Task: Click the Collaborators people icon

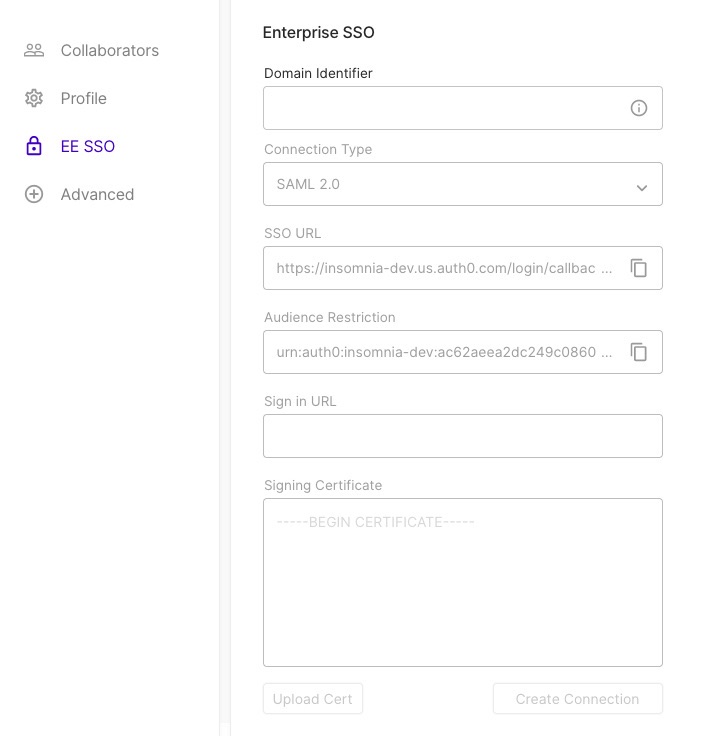Action: [34, 50]
